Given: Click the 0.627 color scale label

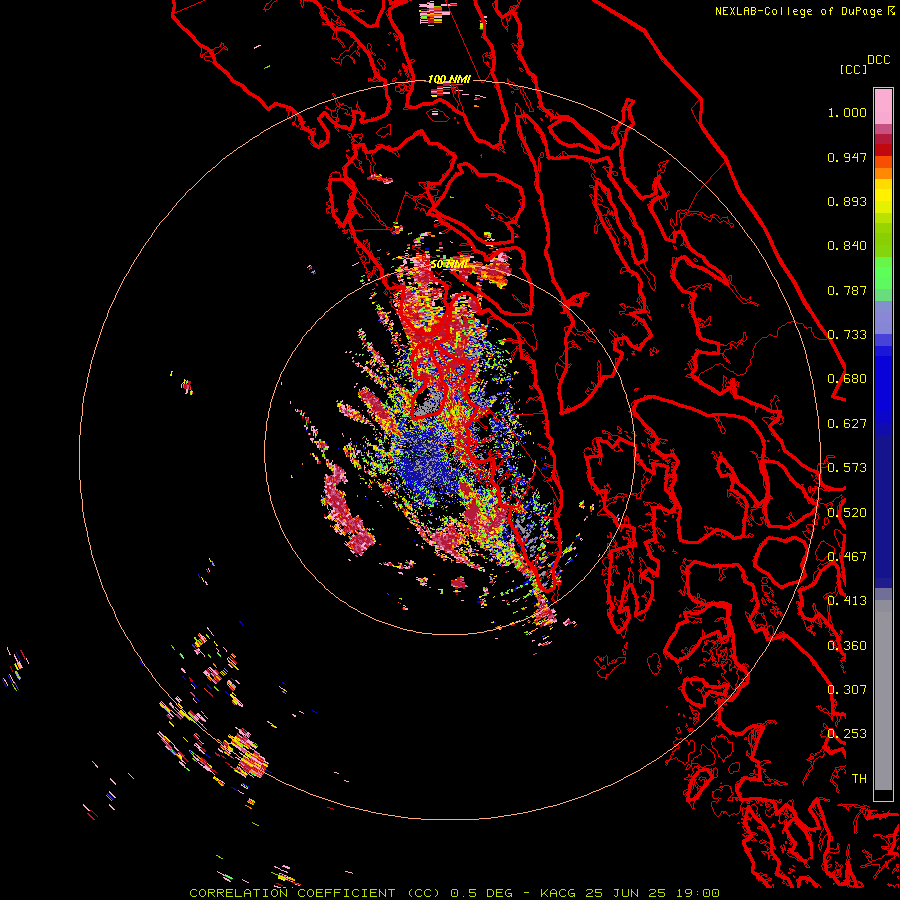Looking at the screenshot, I should pos(847,424).
